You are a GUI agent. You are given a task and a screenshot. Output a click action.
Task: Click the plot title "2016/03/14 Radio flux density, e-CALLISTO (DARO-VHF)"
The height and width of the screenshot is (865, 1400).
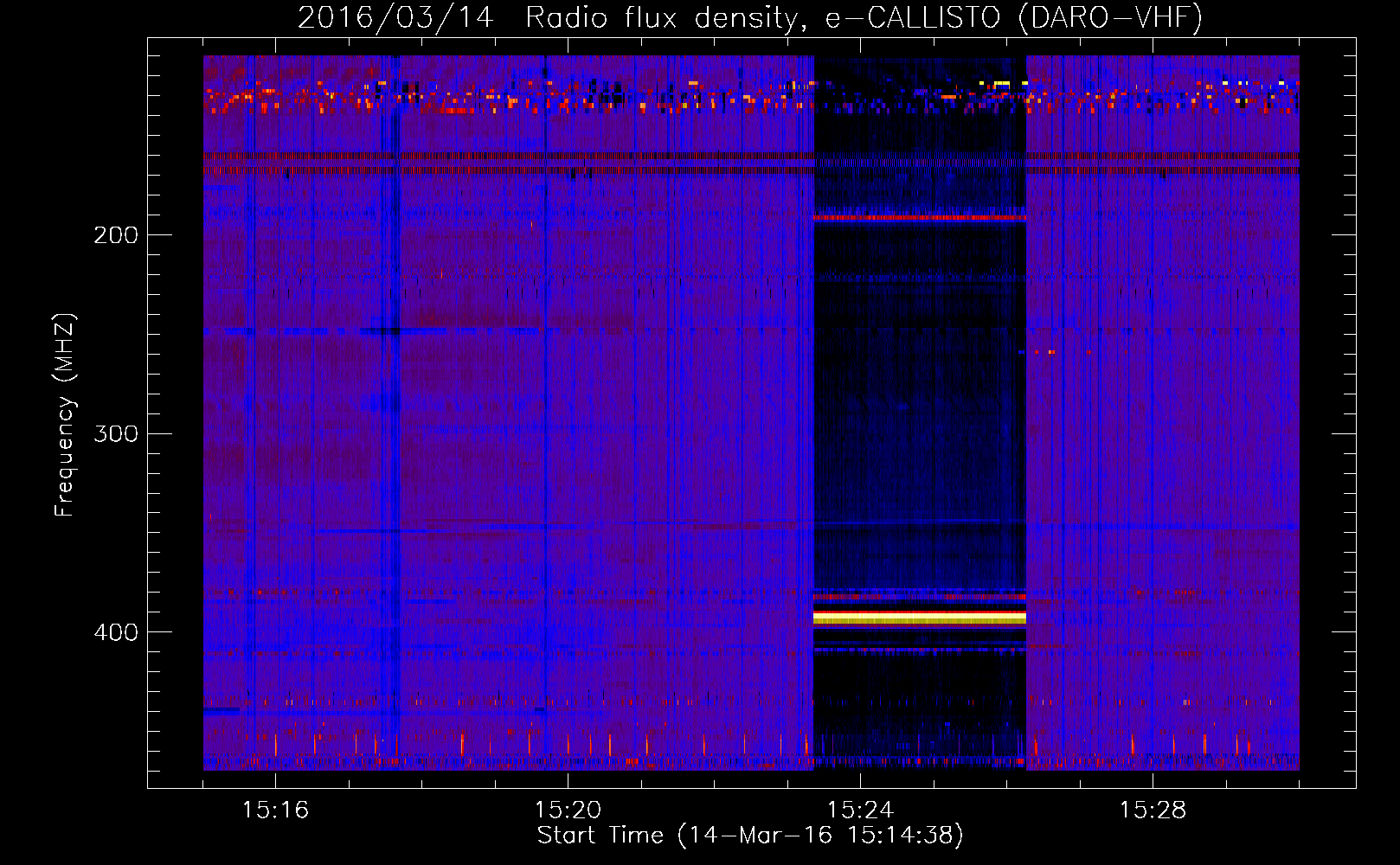click(750, 17)
